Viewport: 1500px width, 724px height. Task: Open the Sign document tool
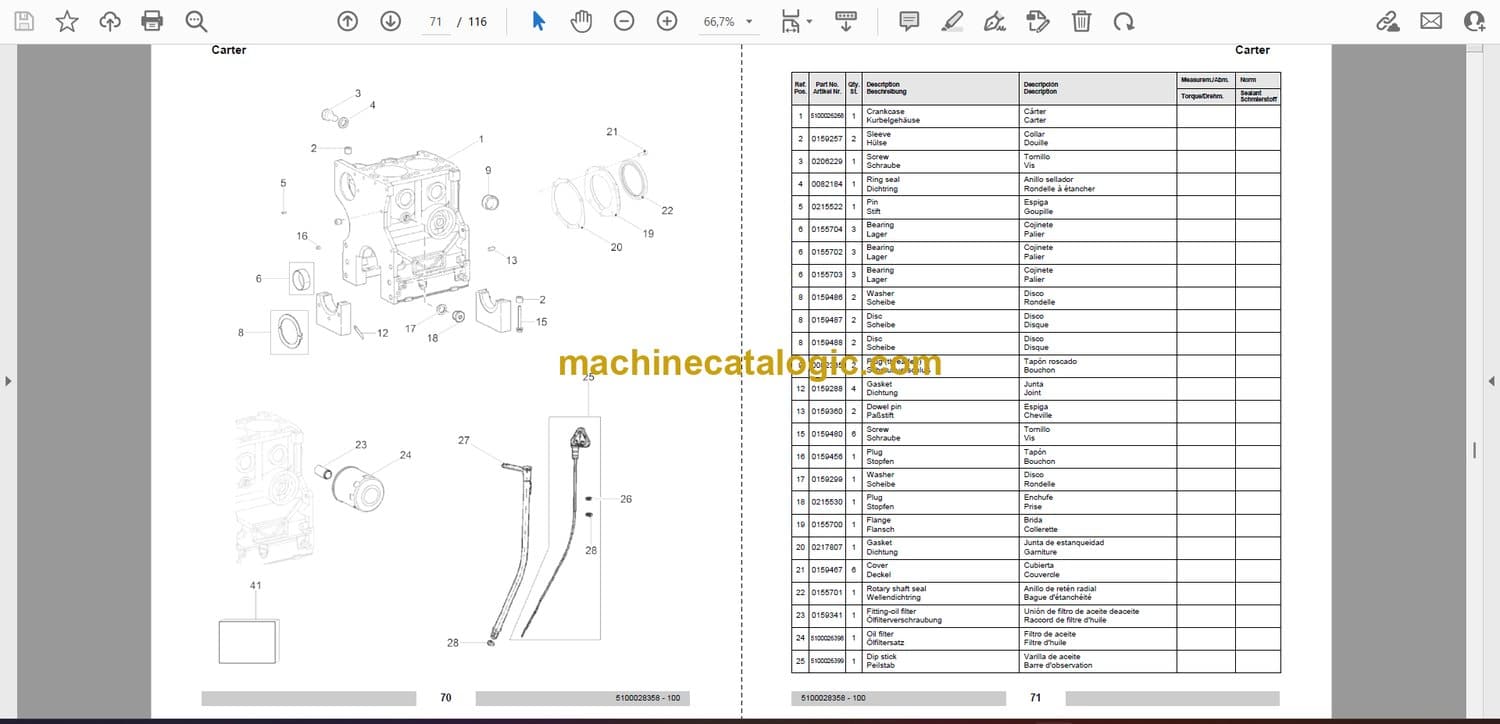tap(995, 21)
